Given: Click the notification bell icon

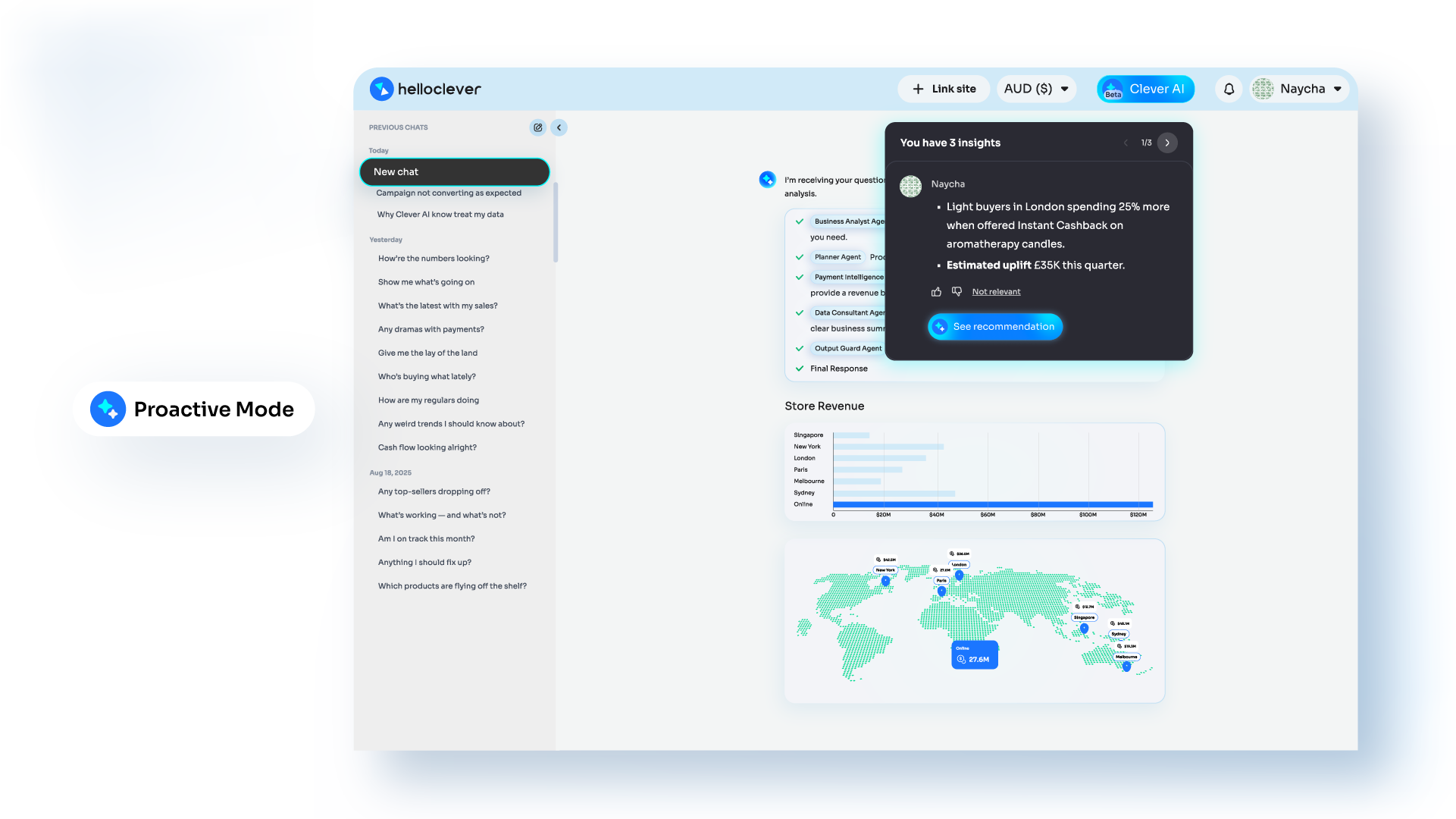Looking at the screenshot, I should (x=1229, y=89).
